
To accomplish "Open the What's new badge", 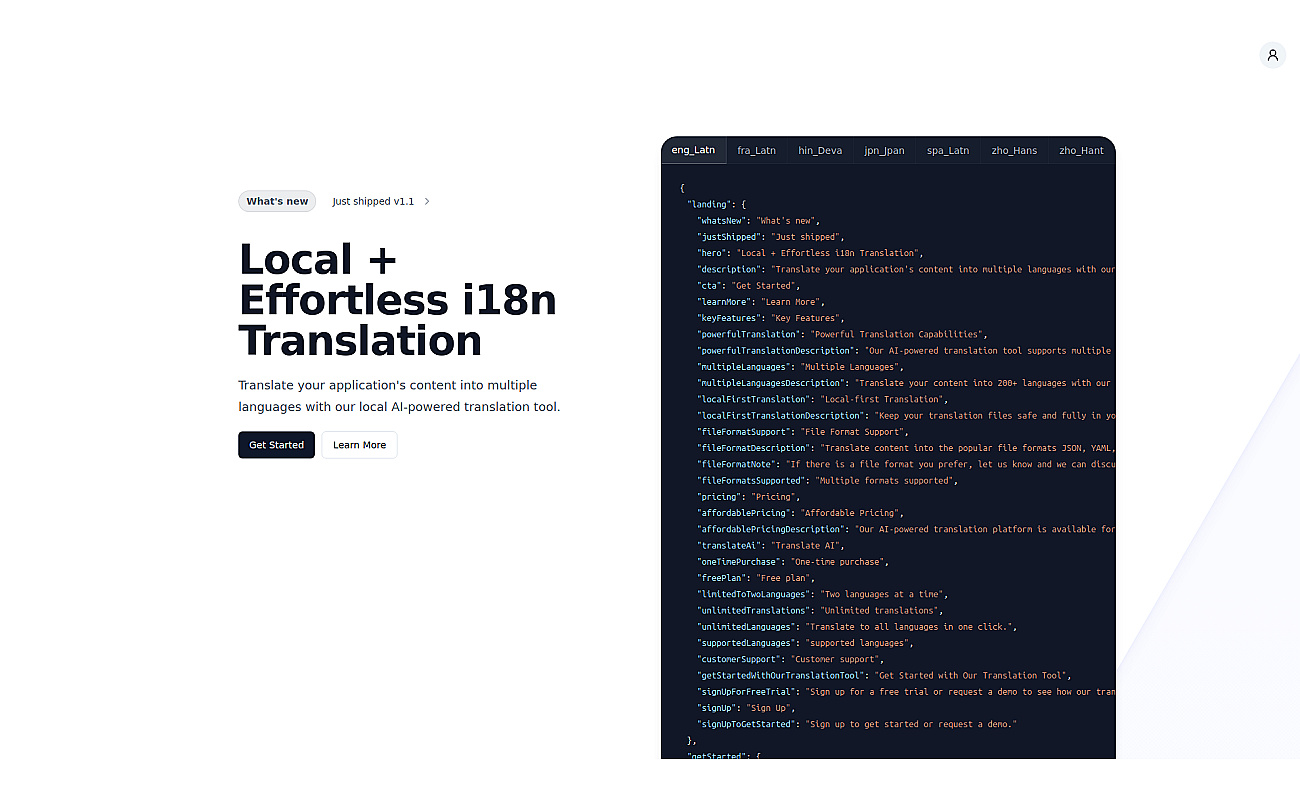I will [x=277, y=201].
